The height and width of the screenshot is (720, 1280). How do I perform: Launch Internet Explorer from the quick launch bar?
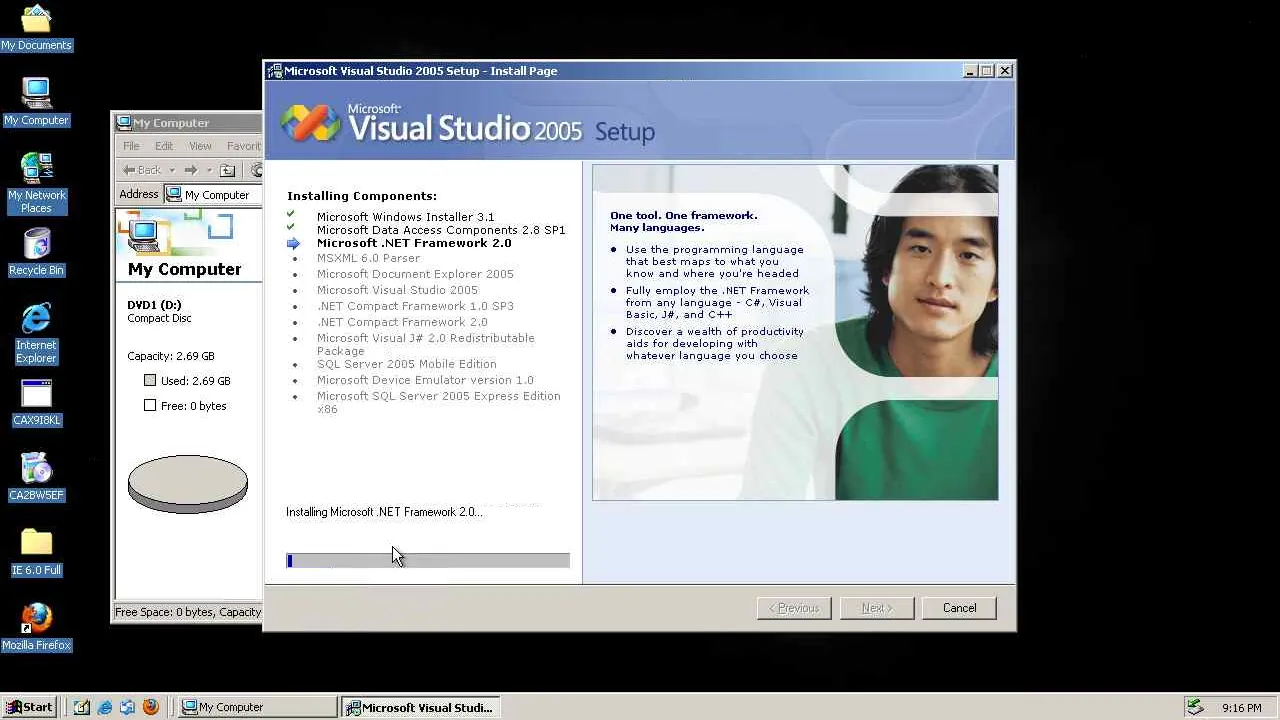pos(105,707)
